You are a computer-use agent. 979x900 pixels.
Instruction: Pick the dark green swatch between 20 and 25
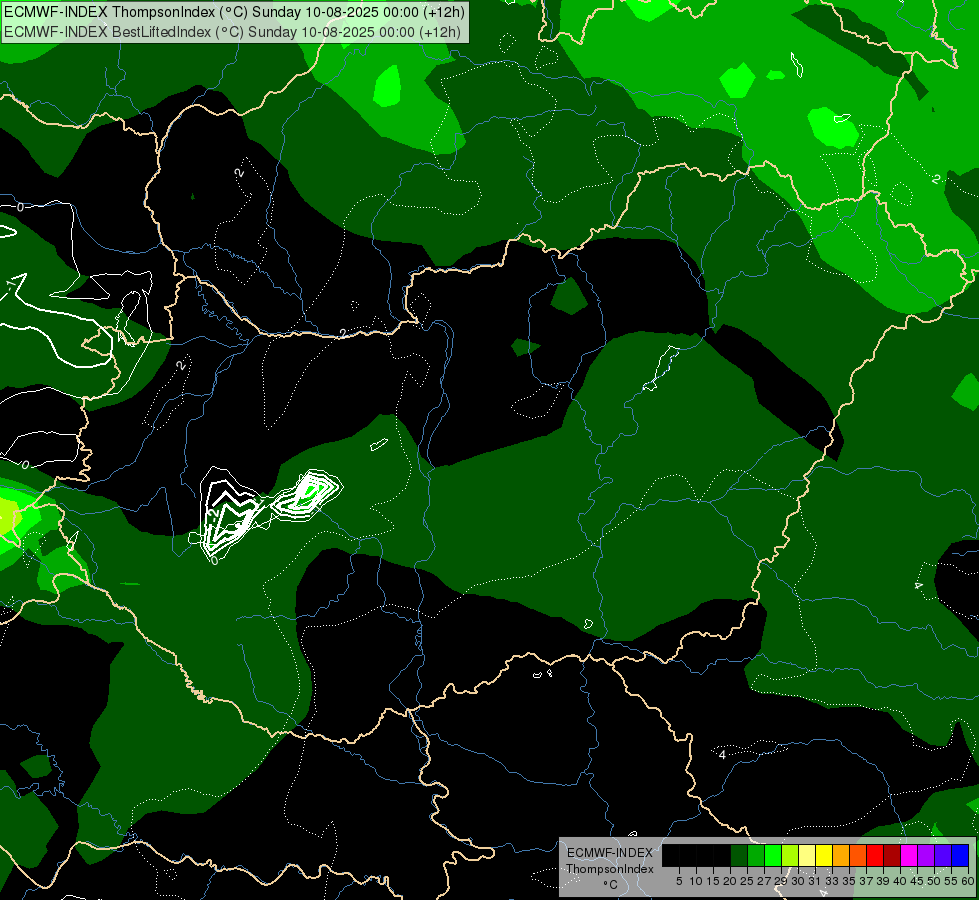[739, 855]
